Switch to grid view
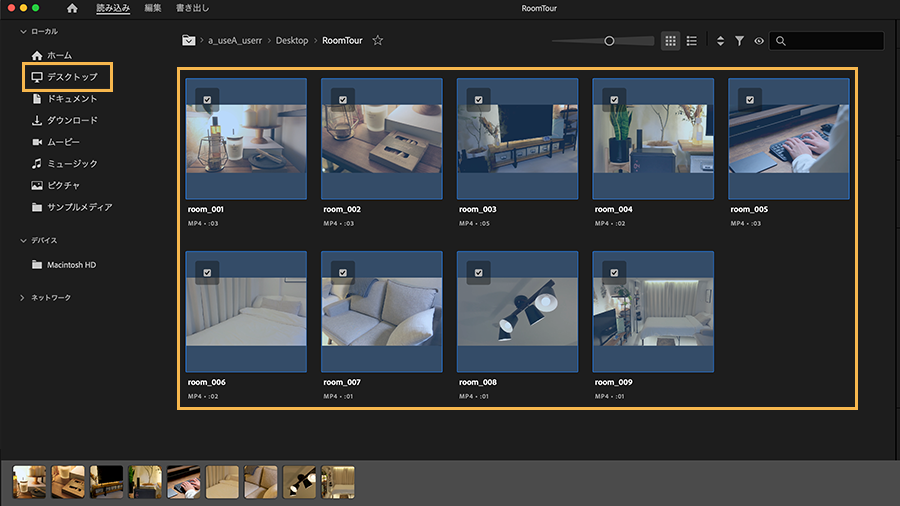This screenshot has width=900, height=506. [671, 41]
